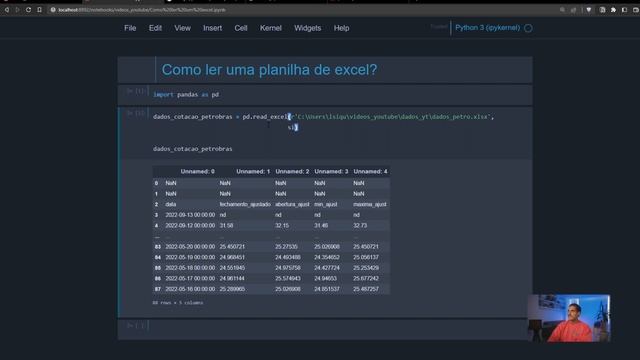The image size is (640, 360).
Task: Click the presenter webcam video thumbnail
Action: [569, 318]
